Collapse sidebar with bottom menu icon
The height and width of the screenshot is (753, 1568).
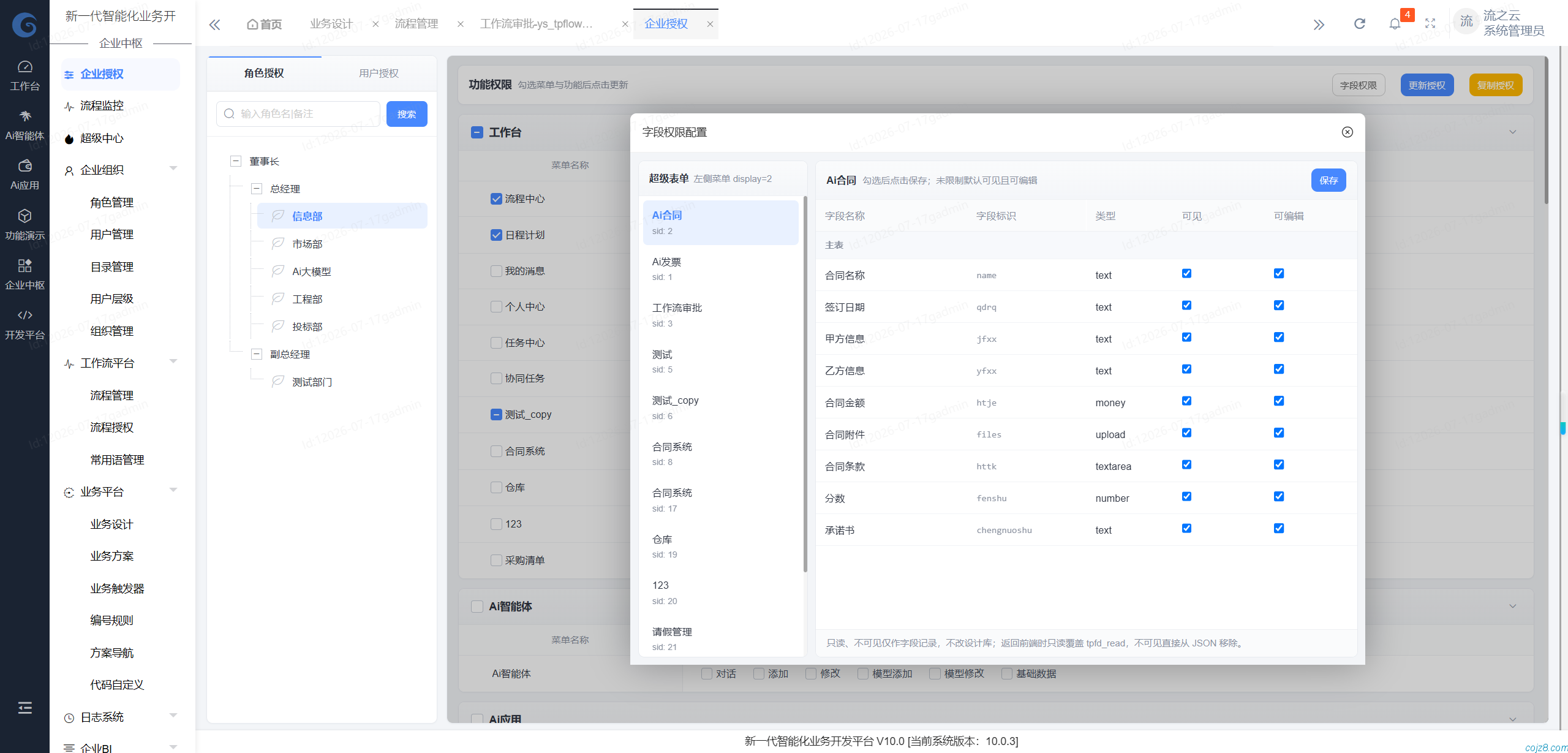(24, 708)
